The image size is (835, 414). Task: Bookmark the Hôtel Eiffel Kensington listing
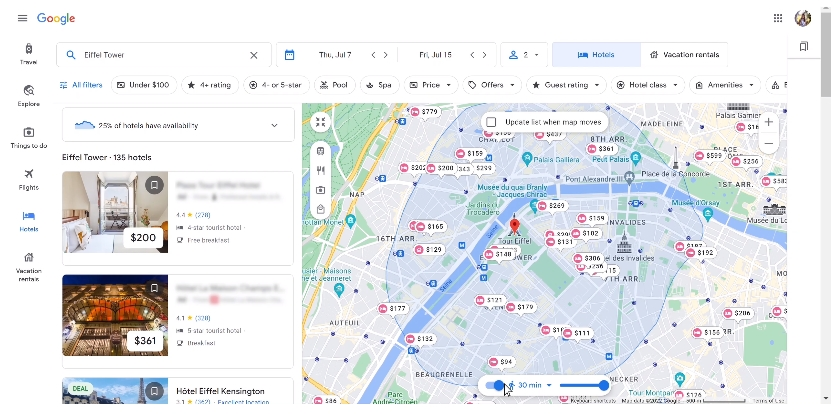(154, 391)
